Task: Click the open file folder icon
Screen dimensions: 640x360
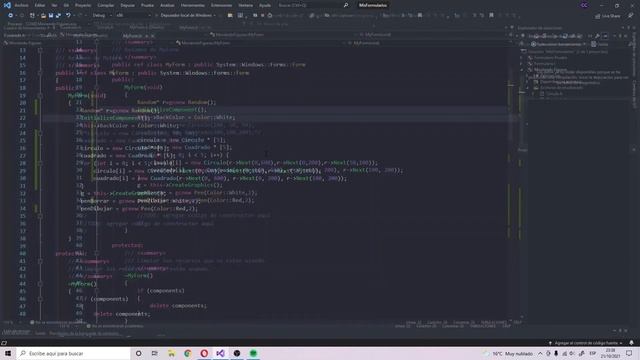Action: tap(43, 16)
